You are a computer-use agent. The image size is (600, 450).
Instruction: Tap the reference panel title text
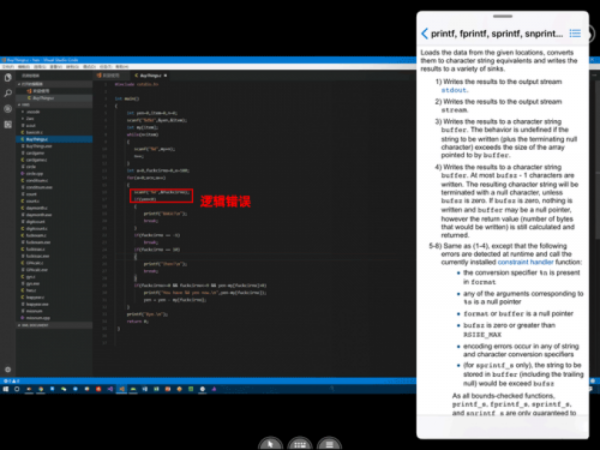coord(497,34)
